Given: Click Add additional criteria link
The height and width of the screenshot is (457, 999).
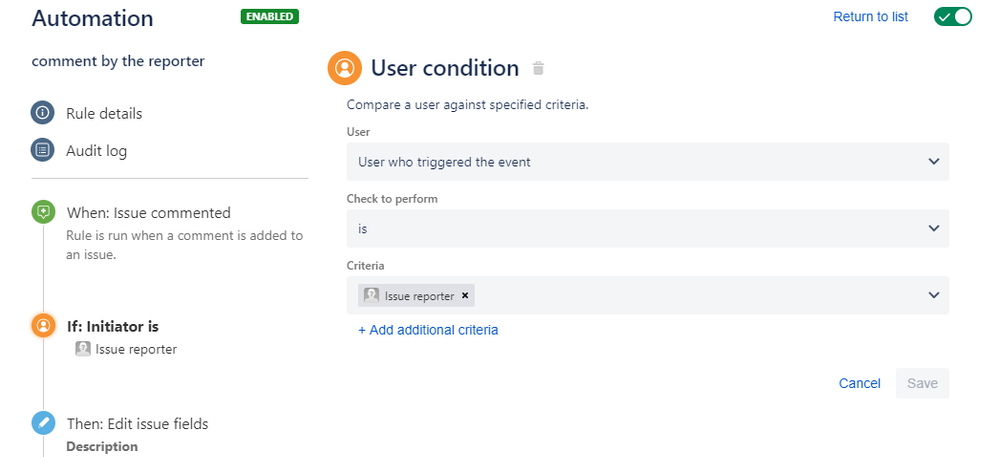Looking at the screenshot, I should tap(428, 329).
